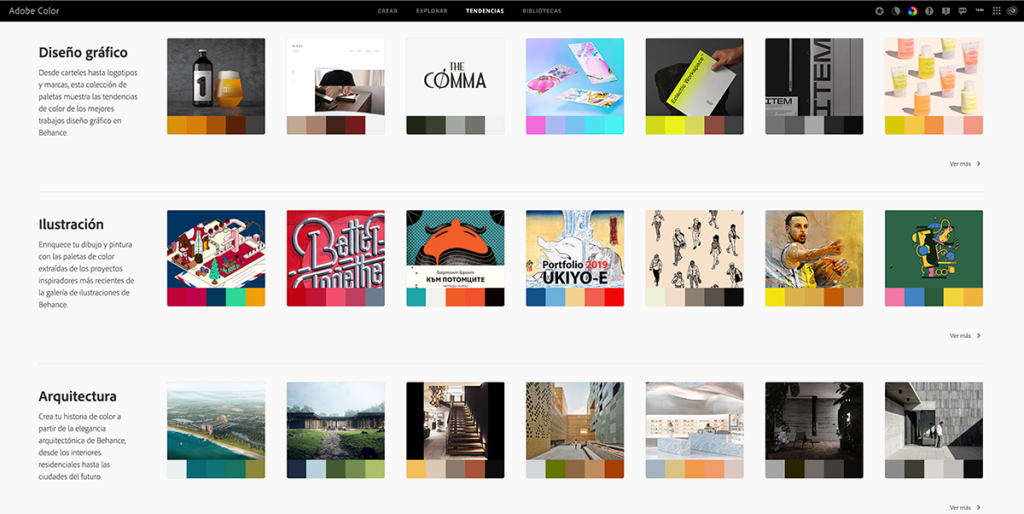This screenshot has height=514, width=1024.
Task: Pick the pink swatch under green abstract illustration
Action: pos(895,297)
